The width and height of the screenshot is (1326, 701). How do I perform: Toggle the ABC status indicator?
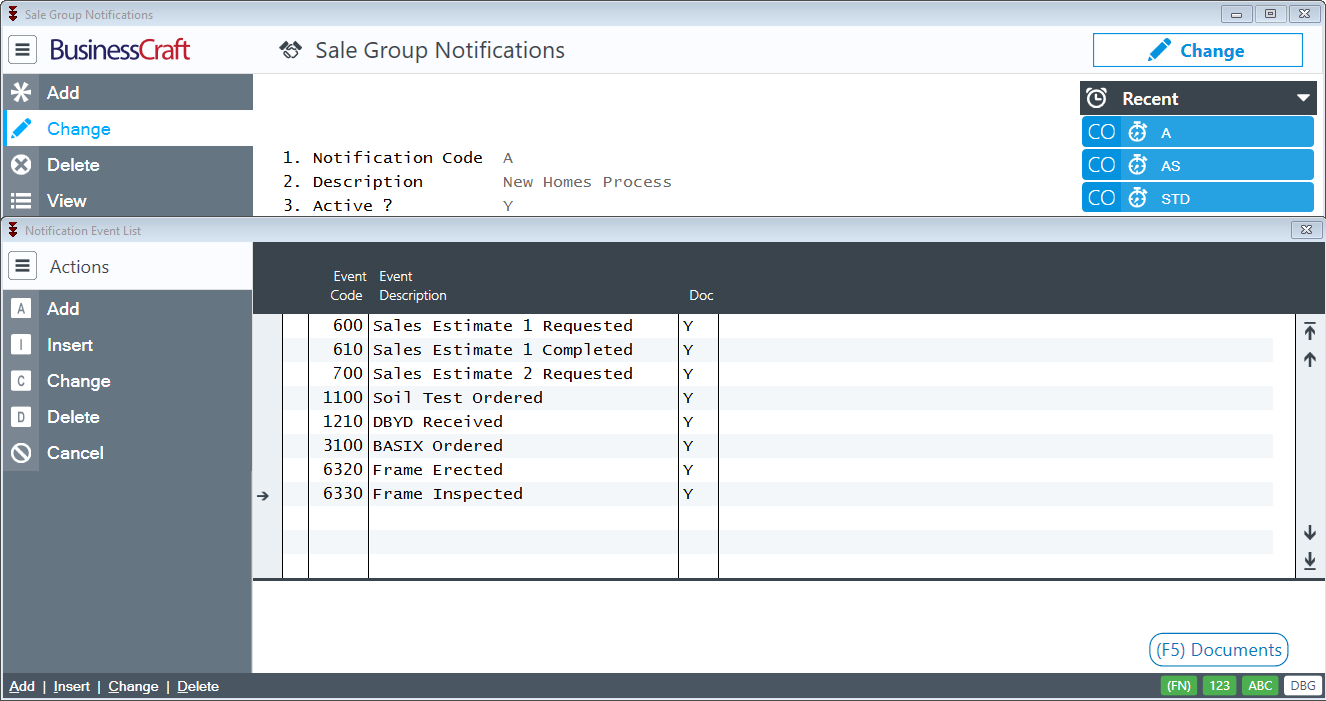point(1260,686)
